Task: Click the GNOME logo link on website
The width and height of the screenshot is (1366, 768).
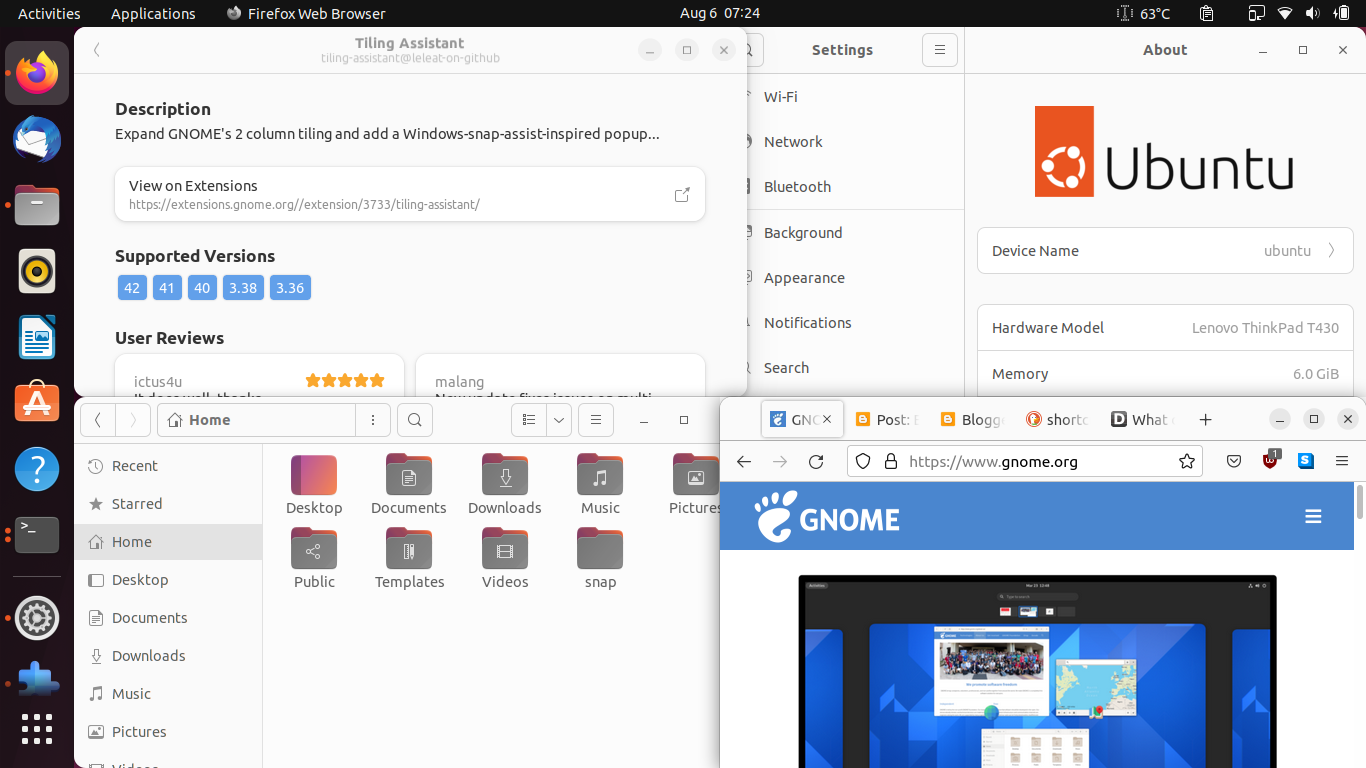Action: pos(827,516)
